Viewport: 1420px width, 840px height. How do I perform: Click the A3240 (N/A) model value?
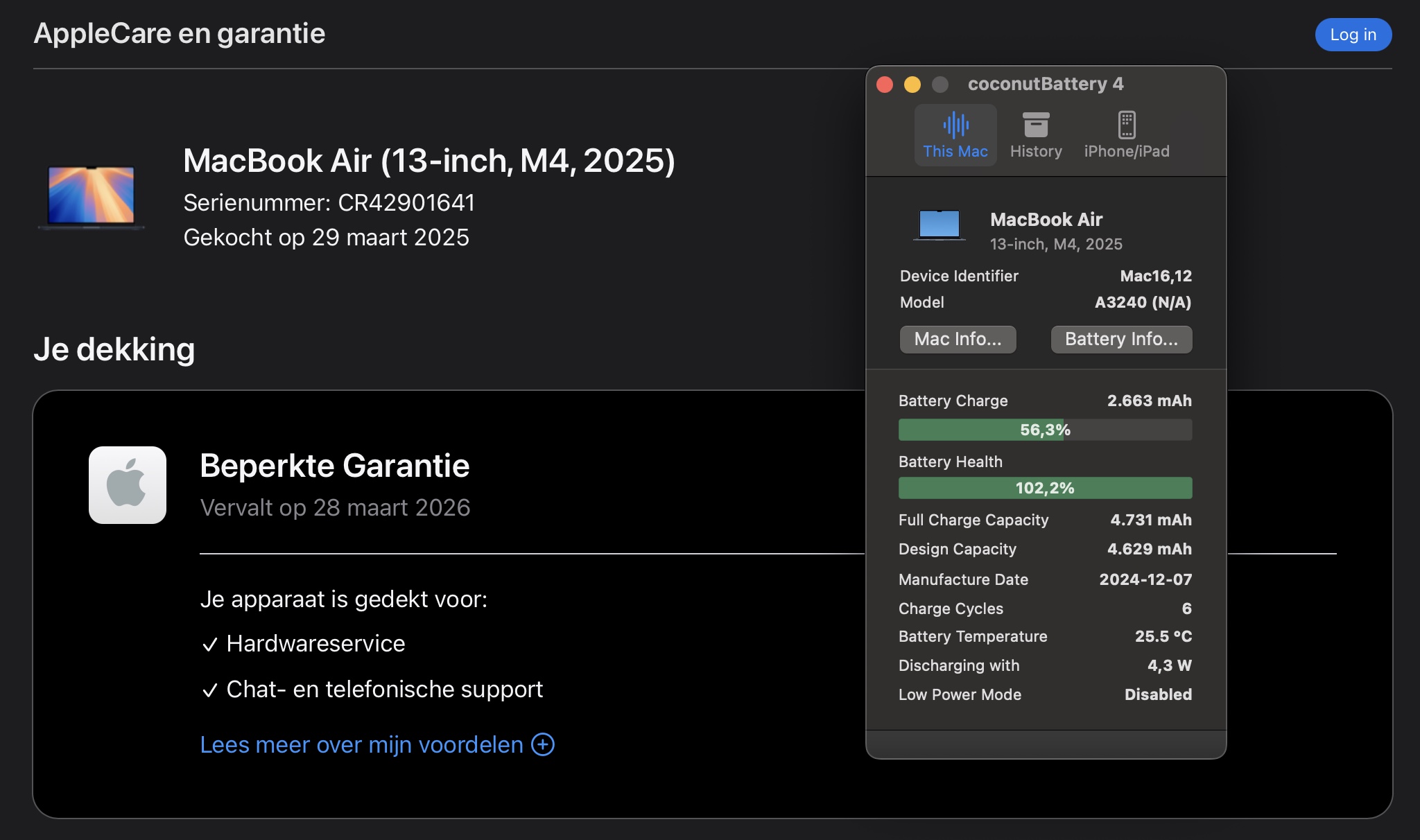1143,302
